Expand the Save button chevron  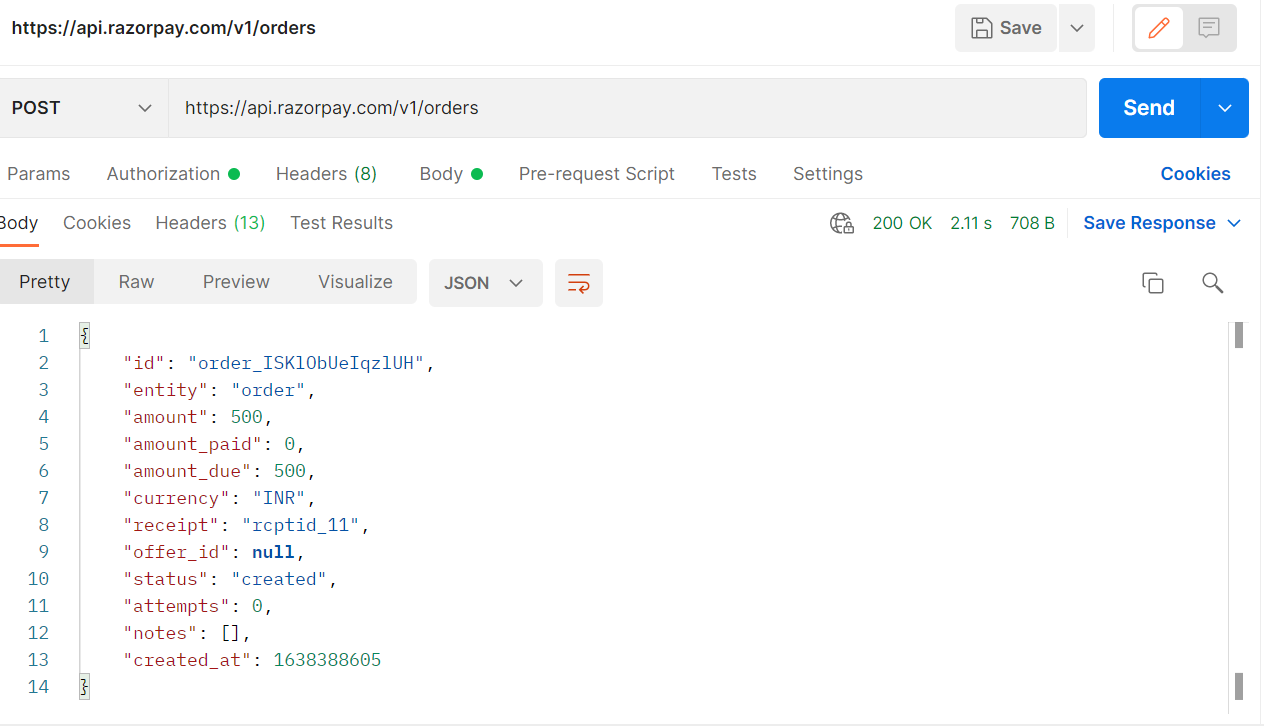coord(1076,27)
